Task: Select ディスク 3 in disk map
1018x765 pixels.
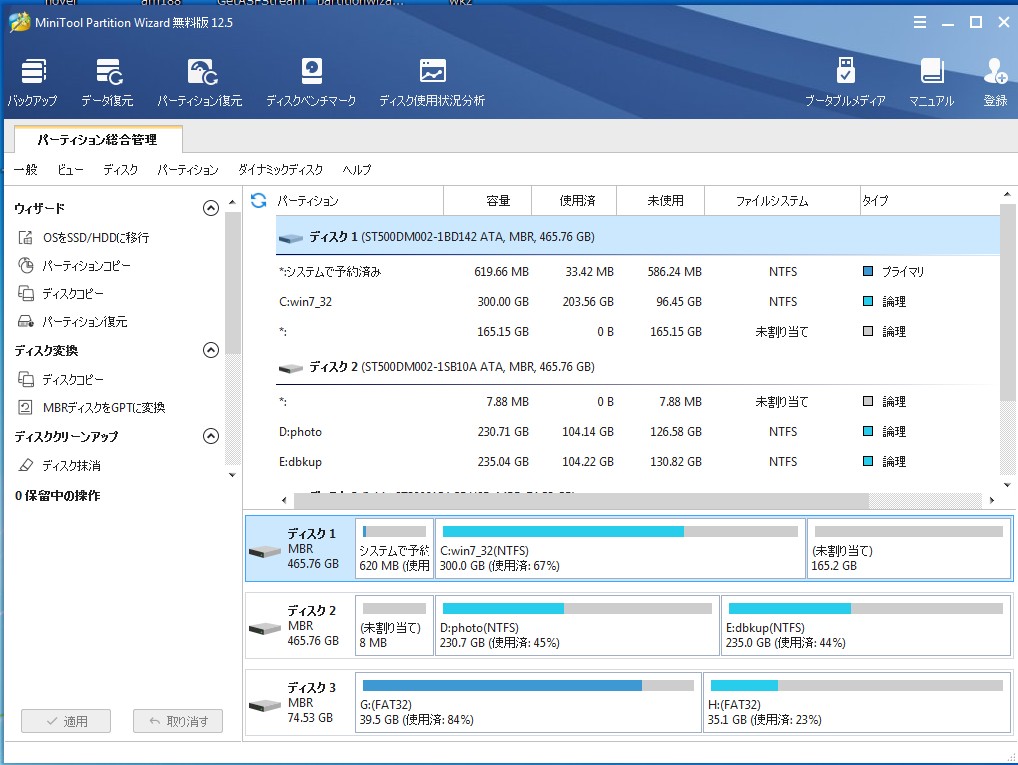Action: click(300, 703)
